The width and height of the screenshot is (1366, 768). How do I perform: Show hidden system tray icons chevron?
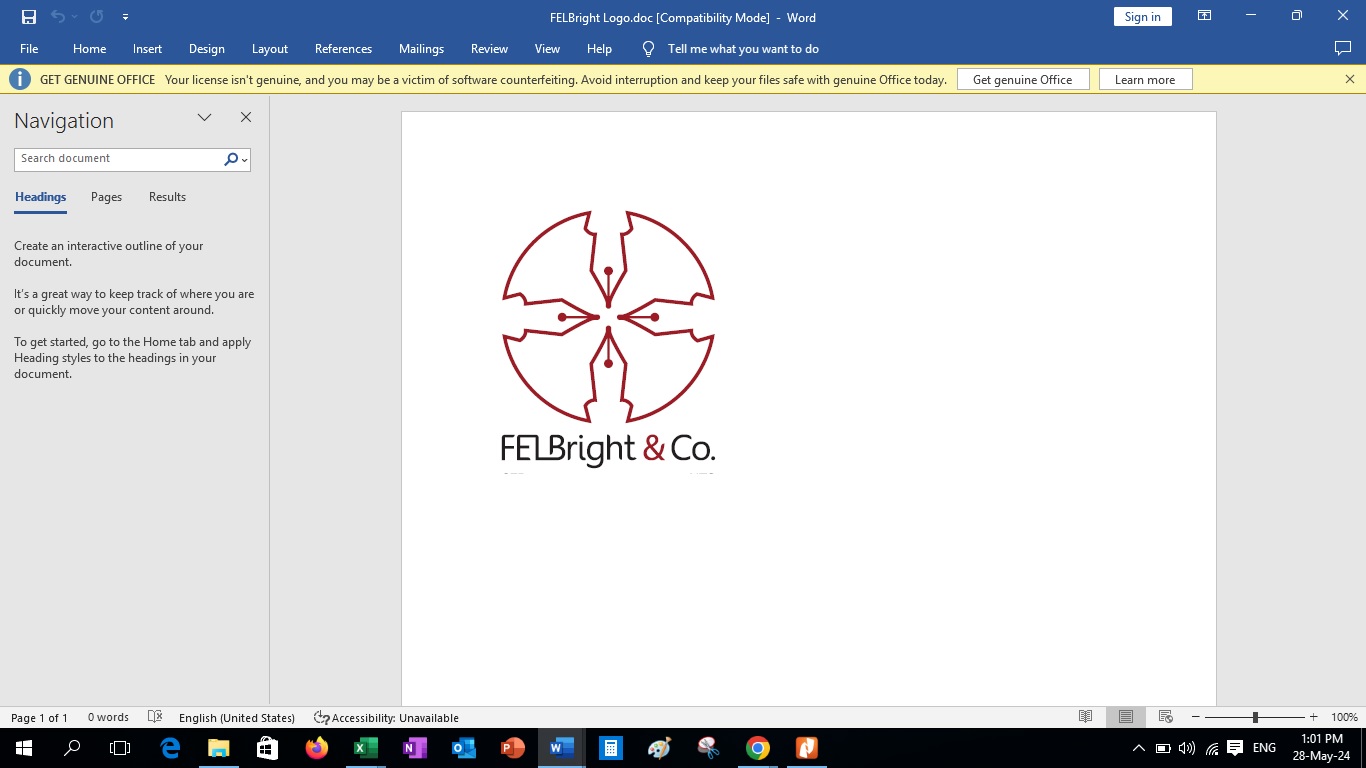(1138, 748)
